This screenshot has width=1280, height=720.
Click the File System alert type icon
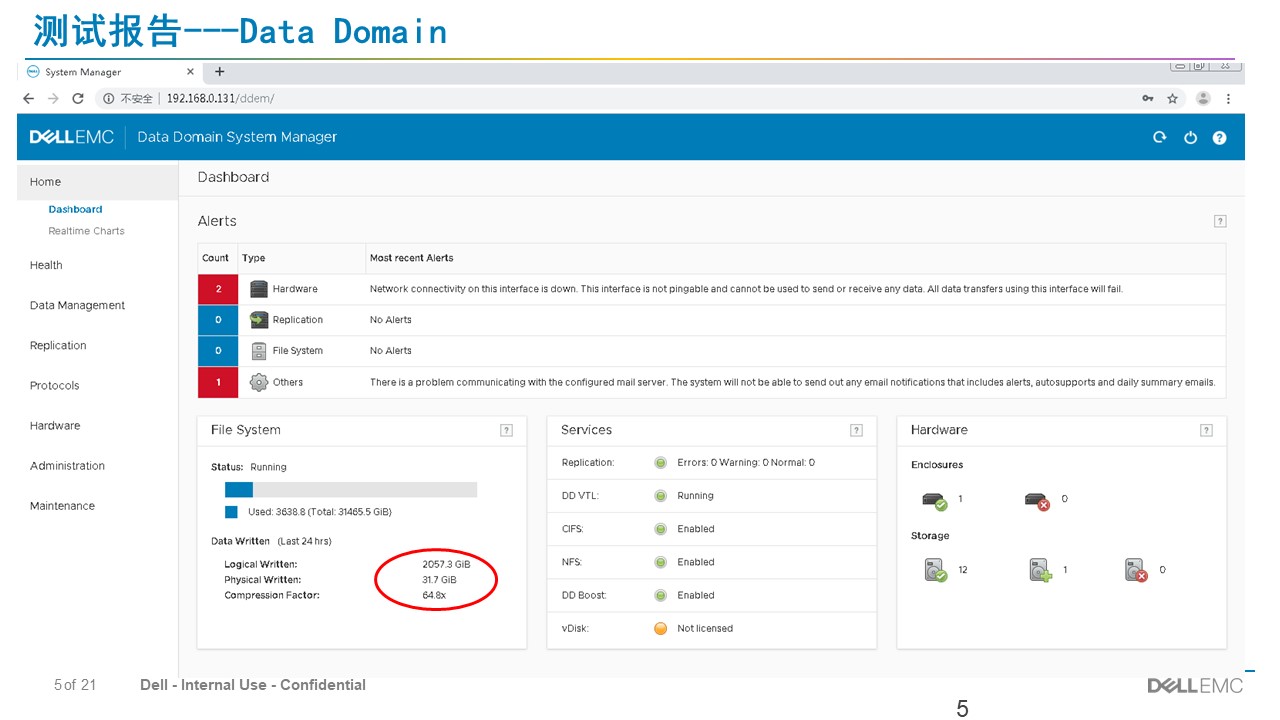(259, 351)
